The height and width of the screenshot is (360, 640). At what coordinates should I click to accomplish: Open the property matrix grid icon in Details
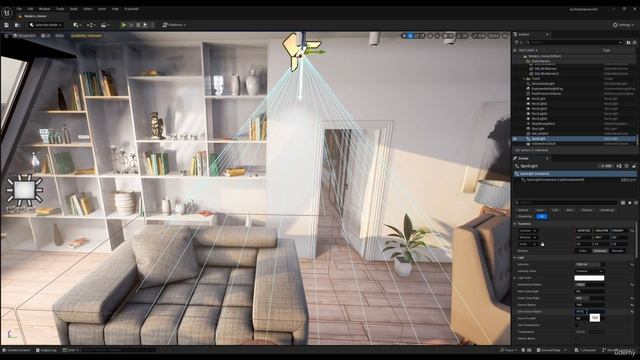point(623,202)
